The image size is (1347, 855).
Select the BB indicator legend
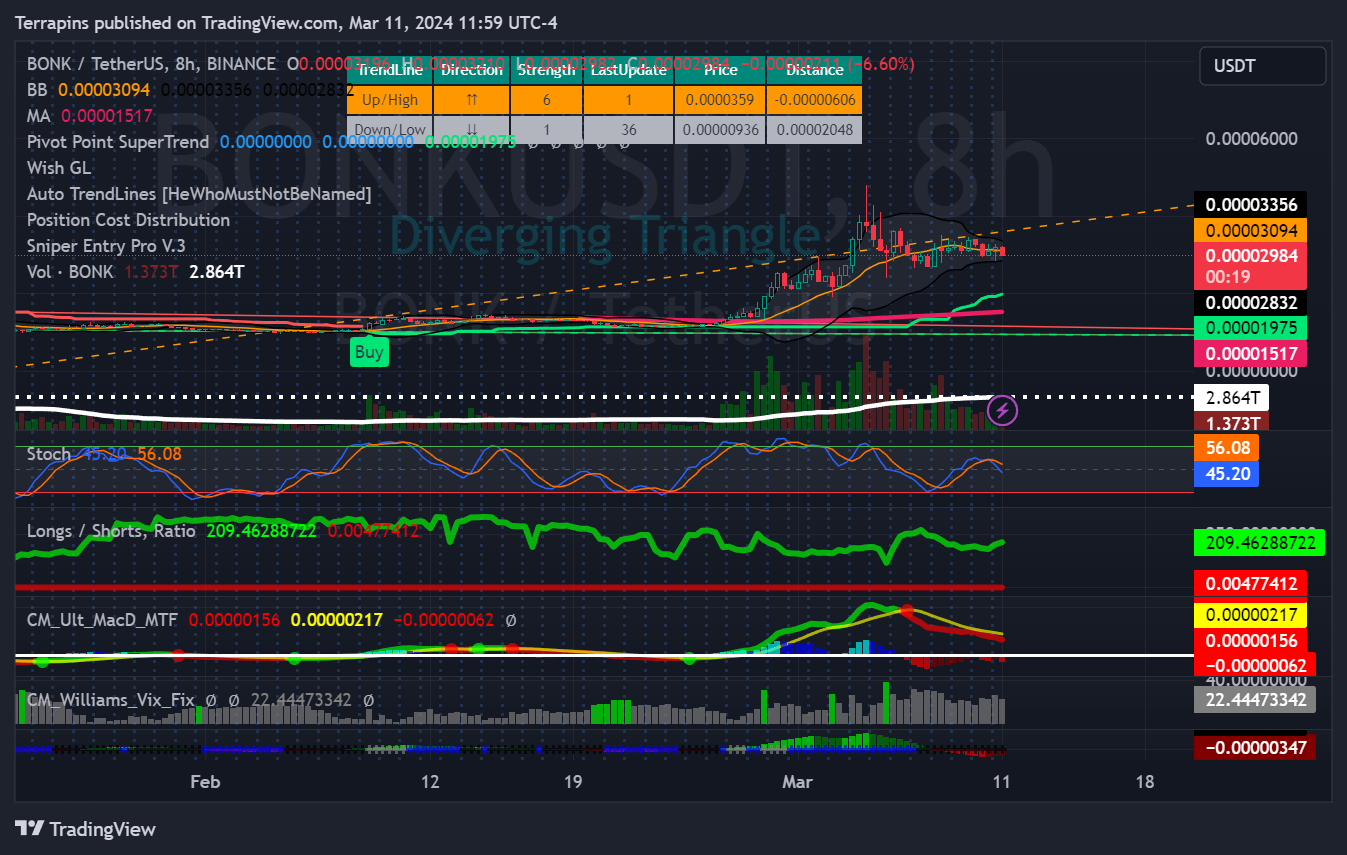point(39,89)
